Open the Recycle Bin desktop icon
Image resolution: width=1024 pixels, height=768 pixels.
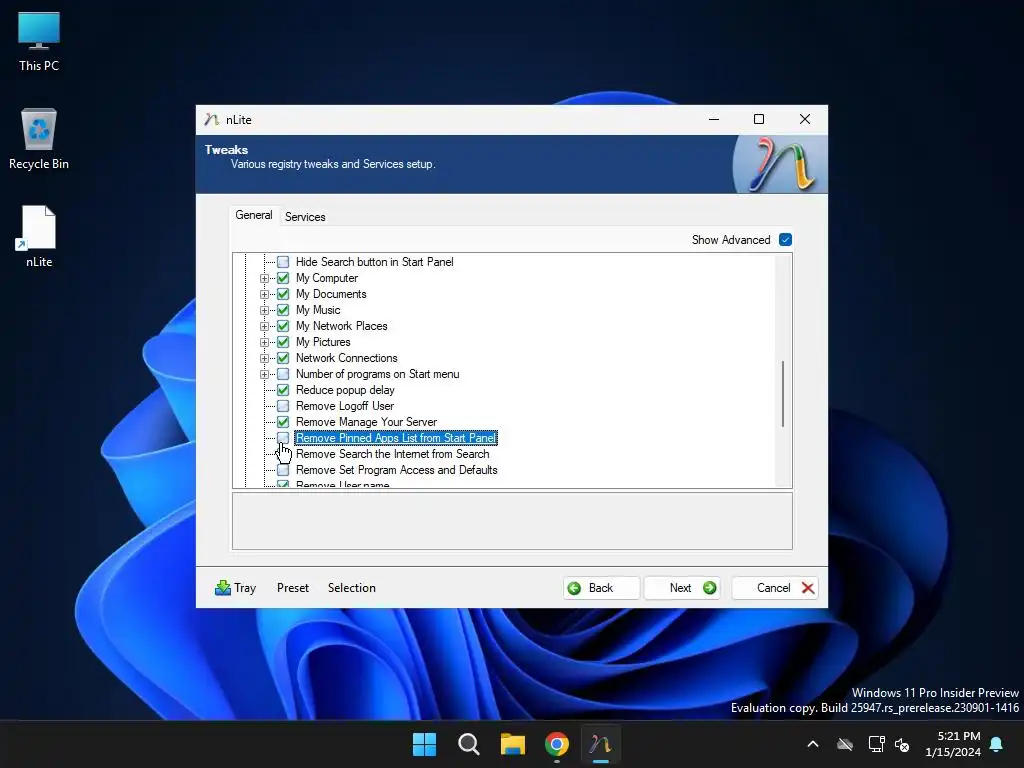(x=39, y=138)
